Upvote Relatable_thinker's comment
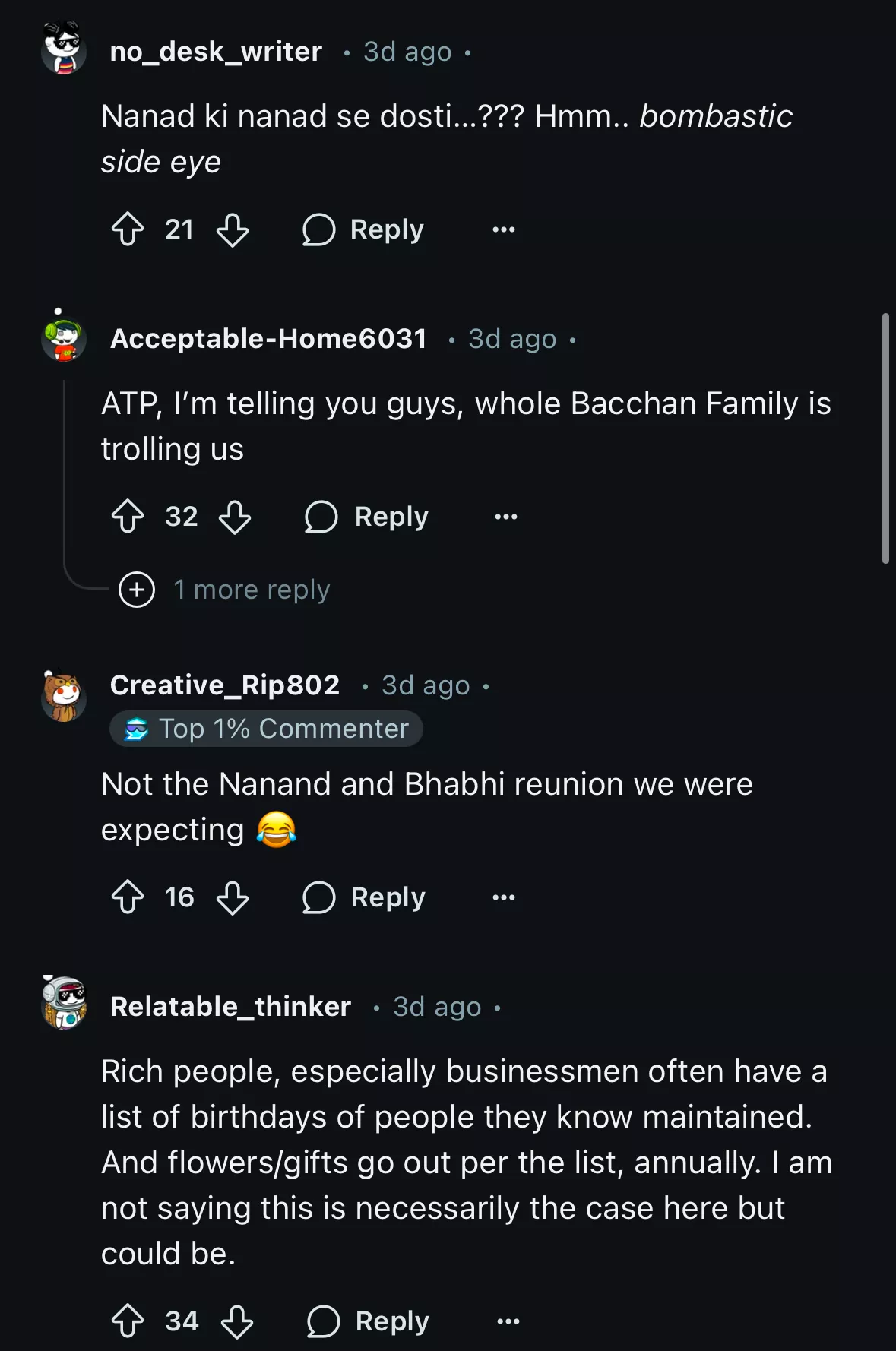 tap(128, 1321)
